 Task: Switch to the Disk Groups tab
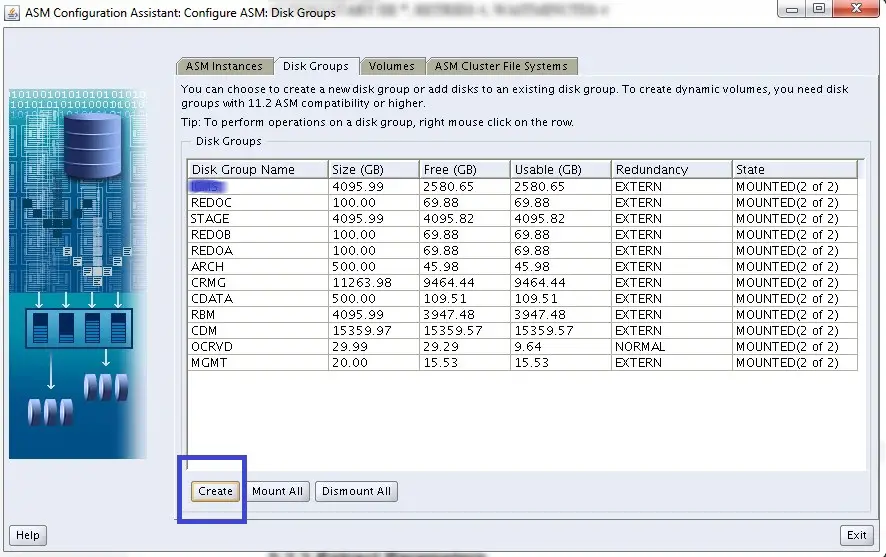coord(315,66)
